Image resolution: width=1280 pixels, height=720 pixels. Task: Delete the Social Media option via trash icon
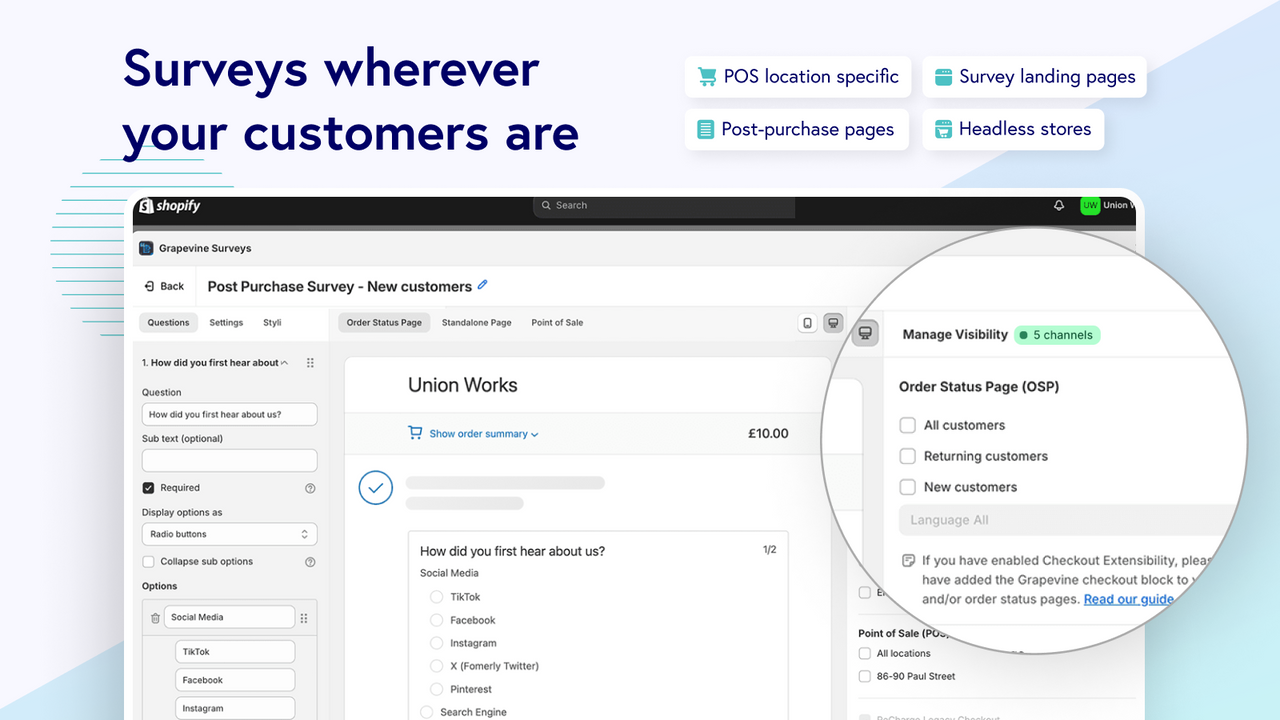[153, 617]
